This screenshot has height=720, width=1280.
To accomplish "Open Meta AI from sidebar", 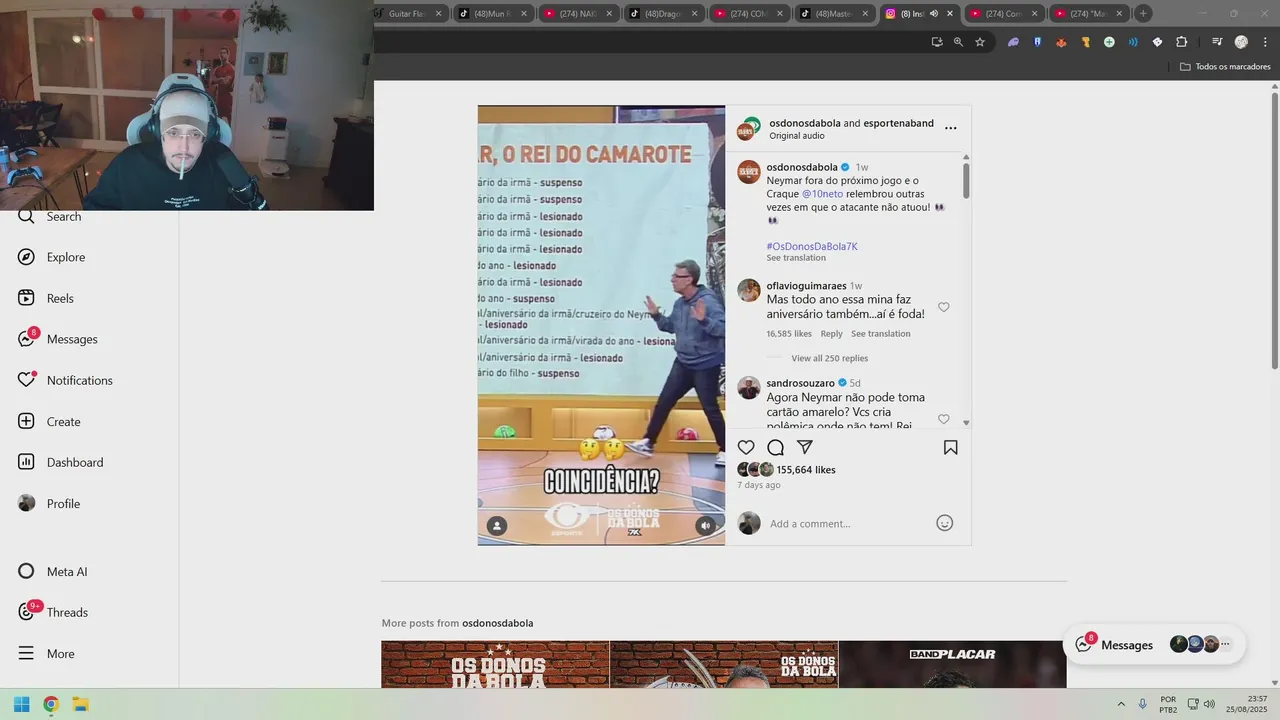I will pyautogui.click(x=52, y=571).
